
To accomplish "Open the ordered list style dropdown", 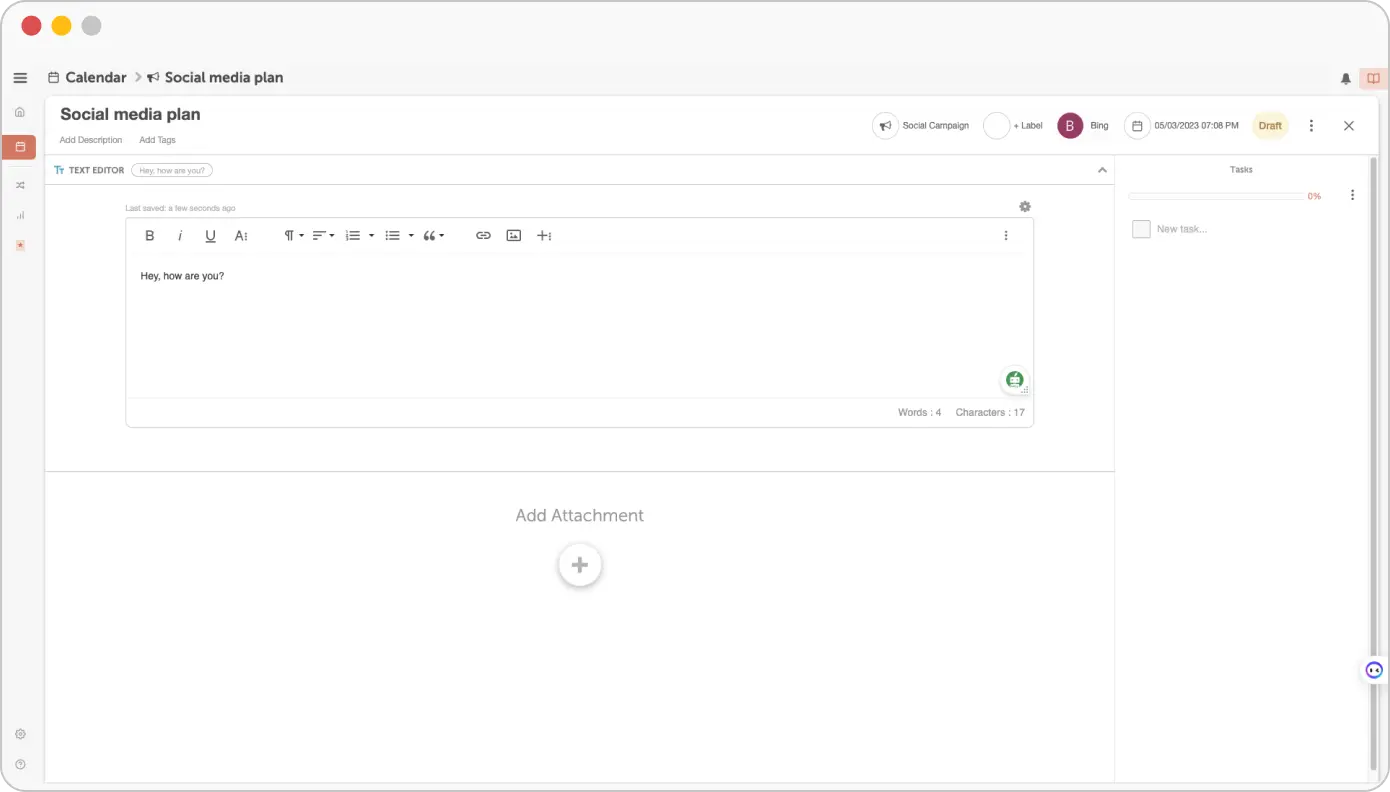I will click(x=371, y=236).
